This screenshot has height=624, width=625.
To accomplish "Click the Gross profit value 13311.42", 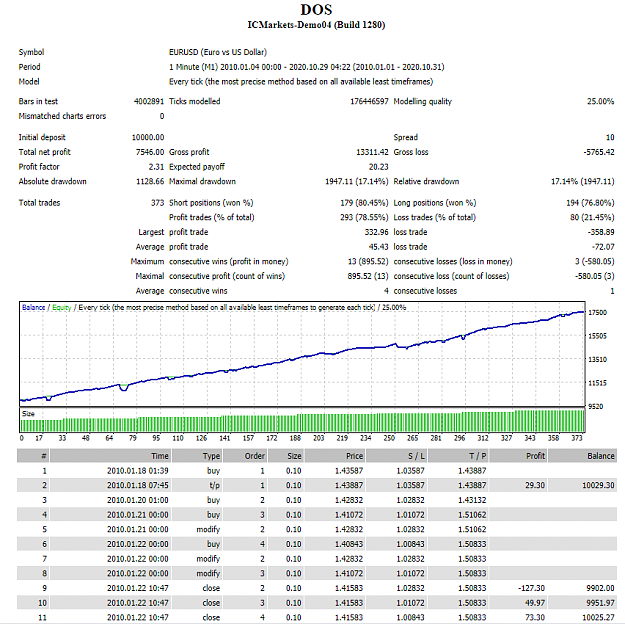I will pos(372,152).
